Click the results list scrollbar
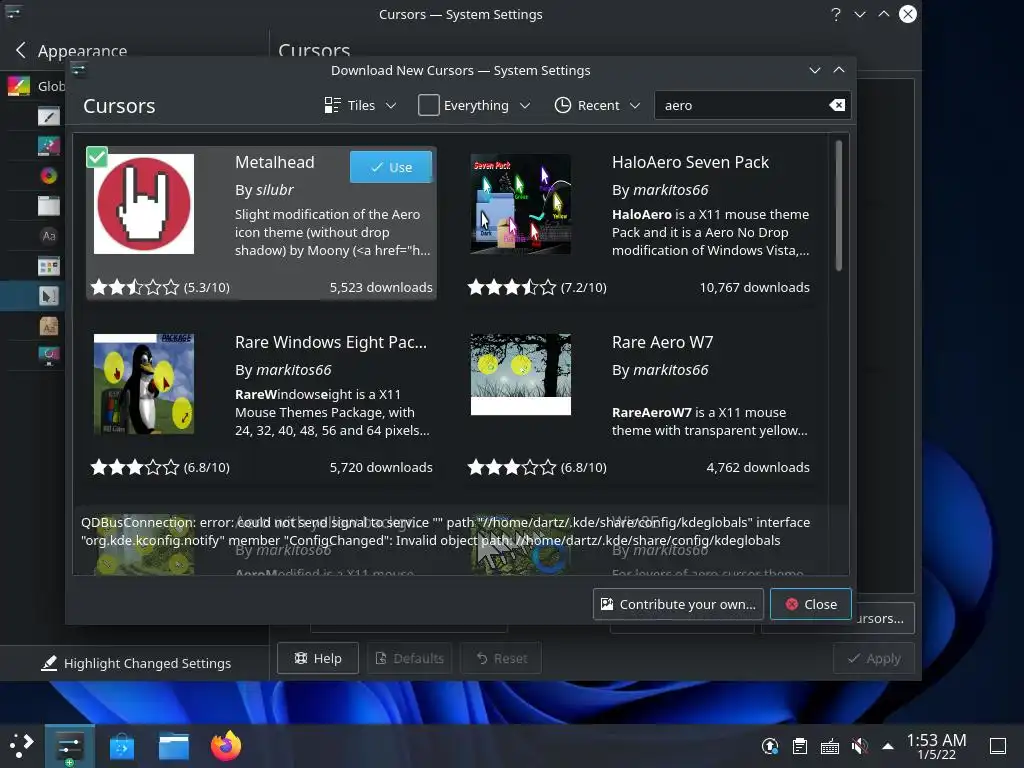 click(x=839, y=205)
